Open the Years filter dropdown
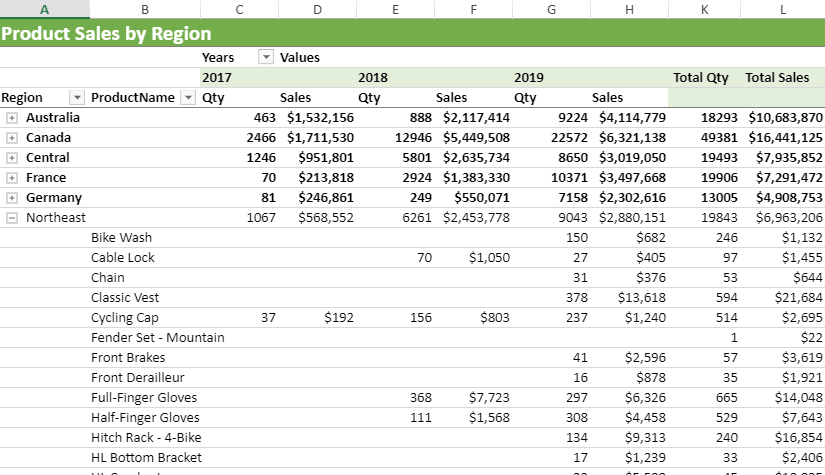This screenshot has width=825, height=475. [266, 57]
